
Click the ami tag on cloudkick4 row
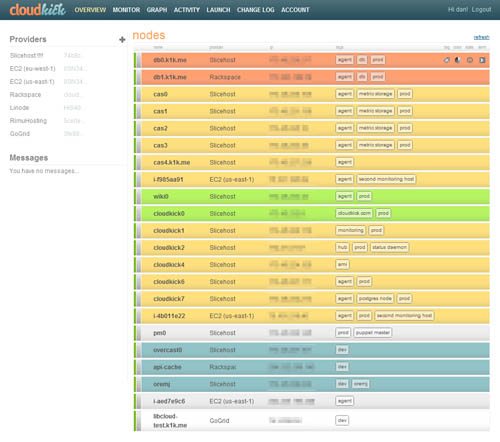pos(342,264)
